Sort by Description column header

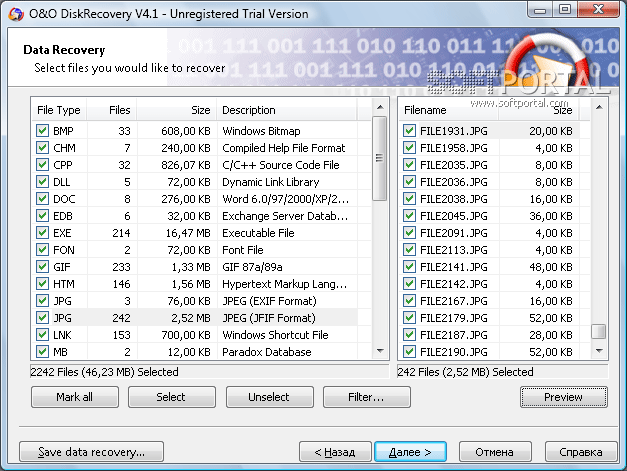(287, 110)
